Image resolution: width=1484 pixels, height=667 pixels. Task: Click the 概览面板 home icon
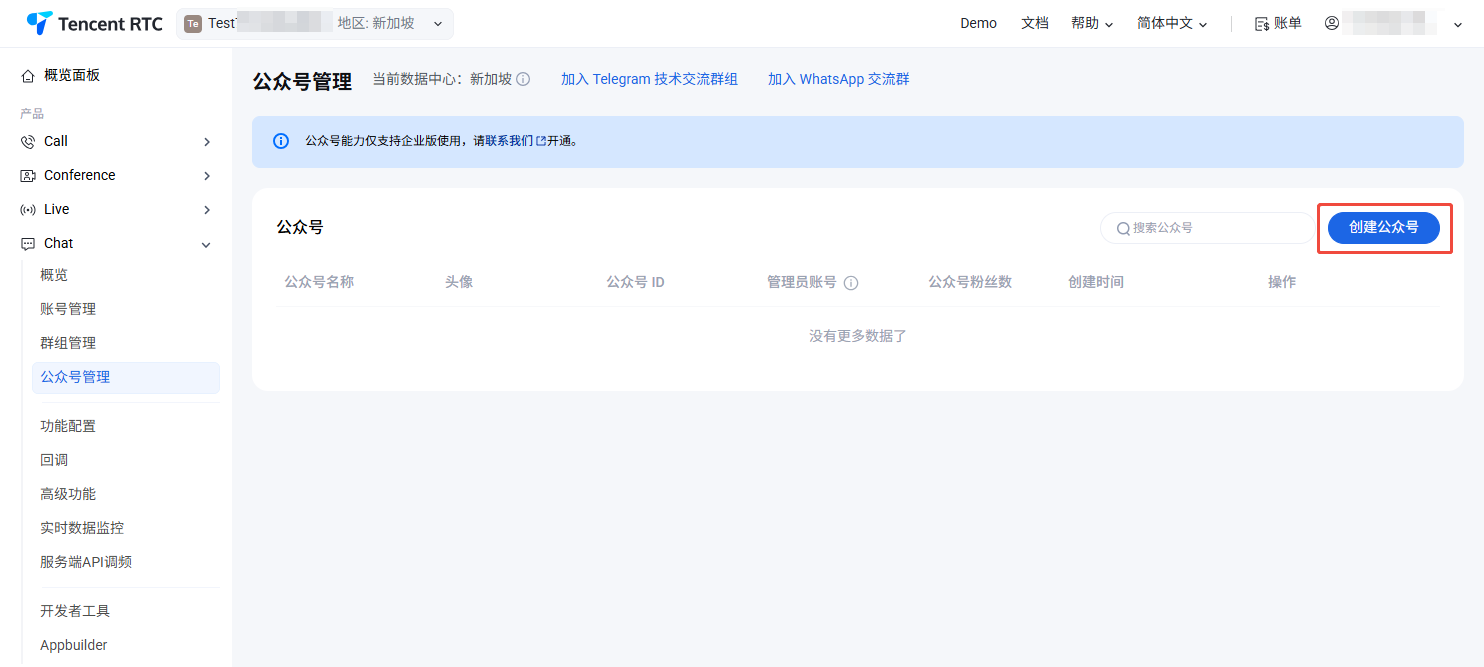tap(28, 76)
